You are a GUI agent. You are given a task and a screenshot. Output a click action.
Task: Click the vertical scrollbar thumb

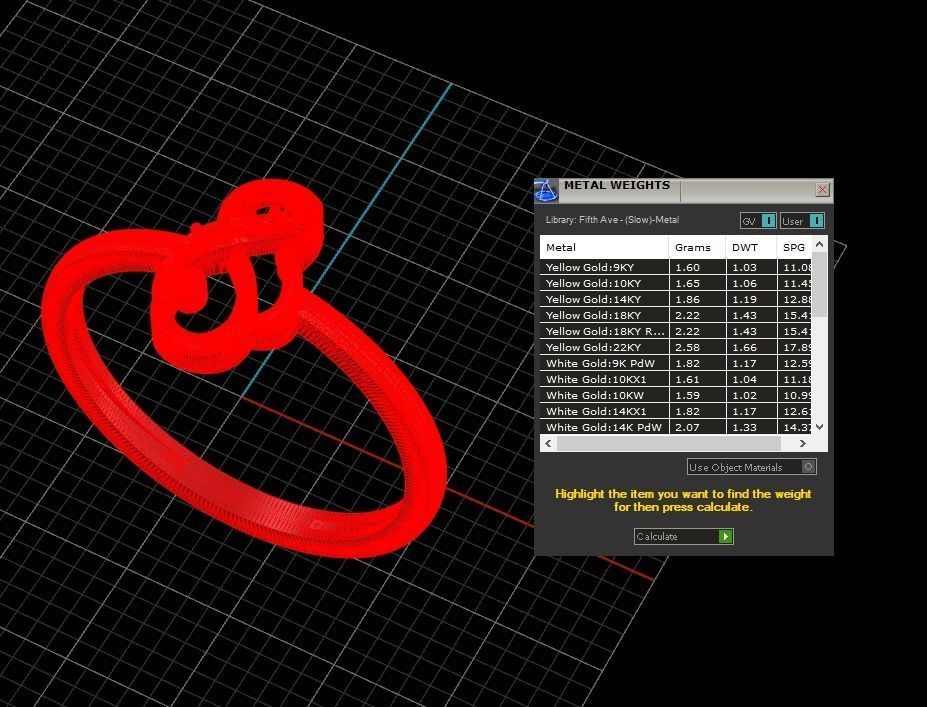[819, 285]
